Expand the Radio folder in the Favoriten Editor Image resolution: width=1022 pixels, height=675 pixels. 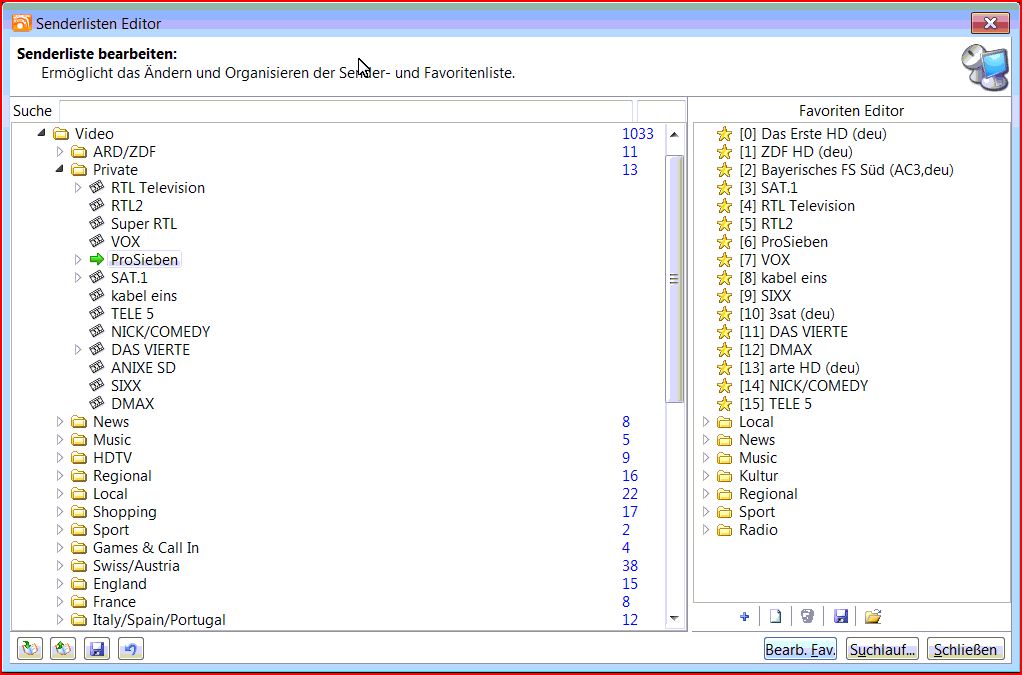click(x=706, y=530)
